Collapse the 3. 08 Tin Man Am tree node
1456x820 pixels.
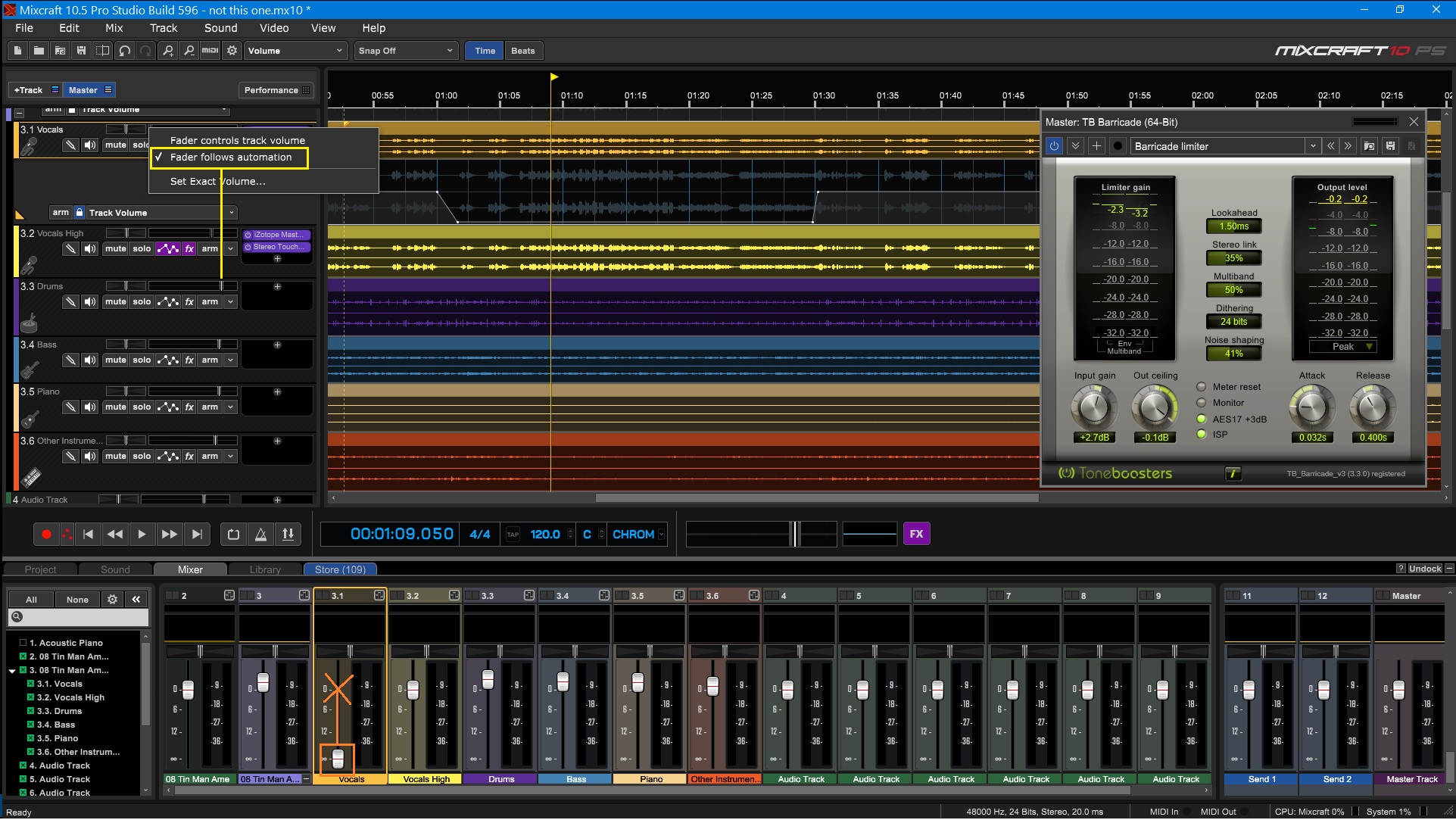click(13, 671)
